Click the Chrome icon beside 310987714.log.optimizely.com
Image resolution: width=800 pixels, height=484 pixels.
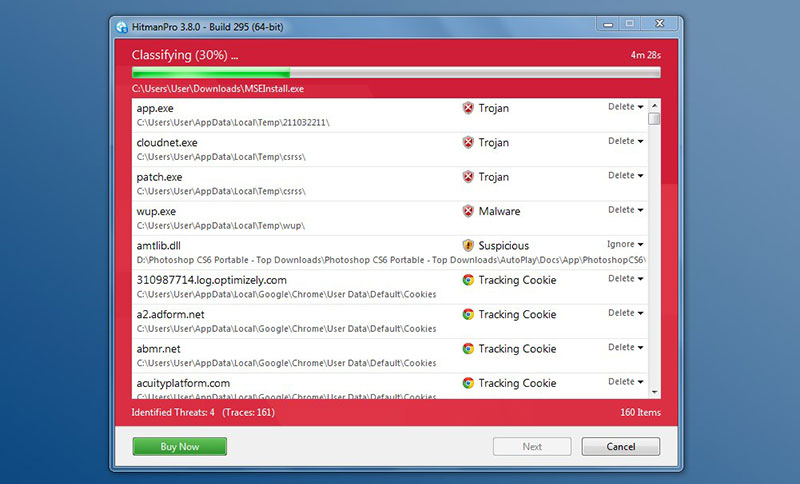click(468, 279)
